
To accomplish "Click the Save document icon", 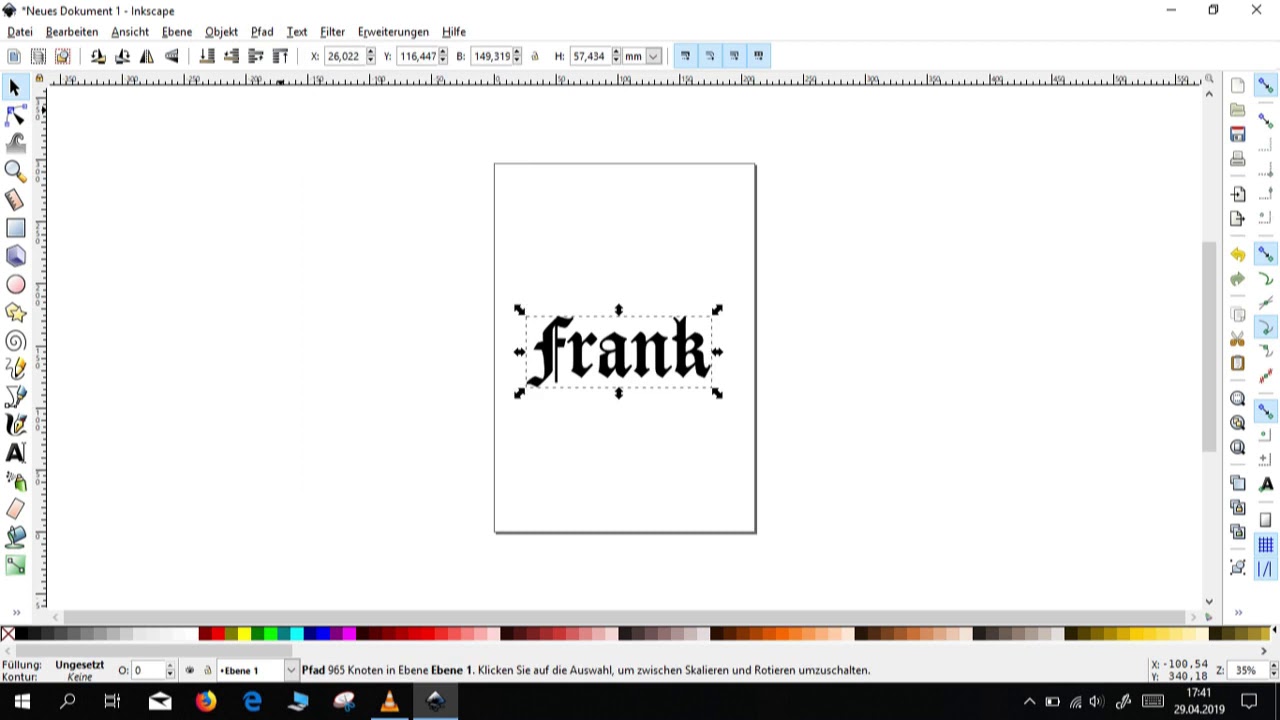I will [1238, 134].
